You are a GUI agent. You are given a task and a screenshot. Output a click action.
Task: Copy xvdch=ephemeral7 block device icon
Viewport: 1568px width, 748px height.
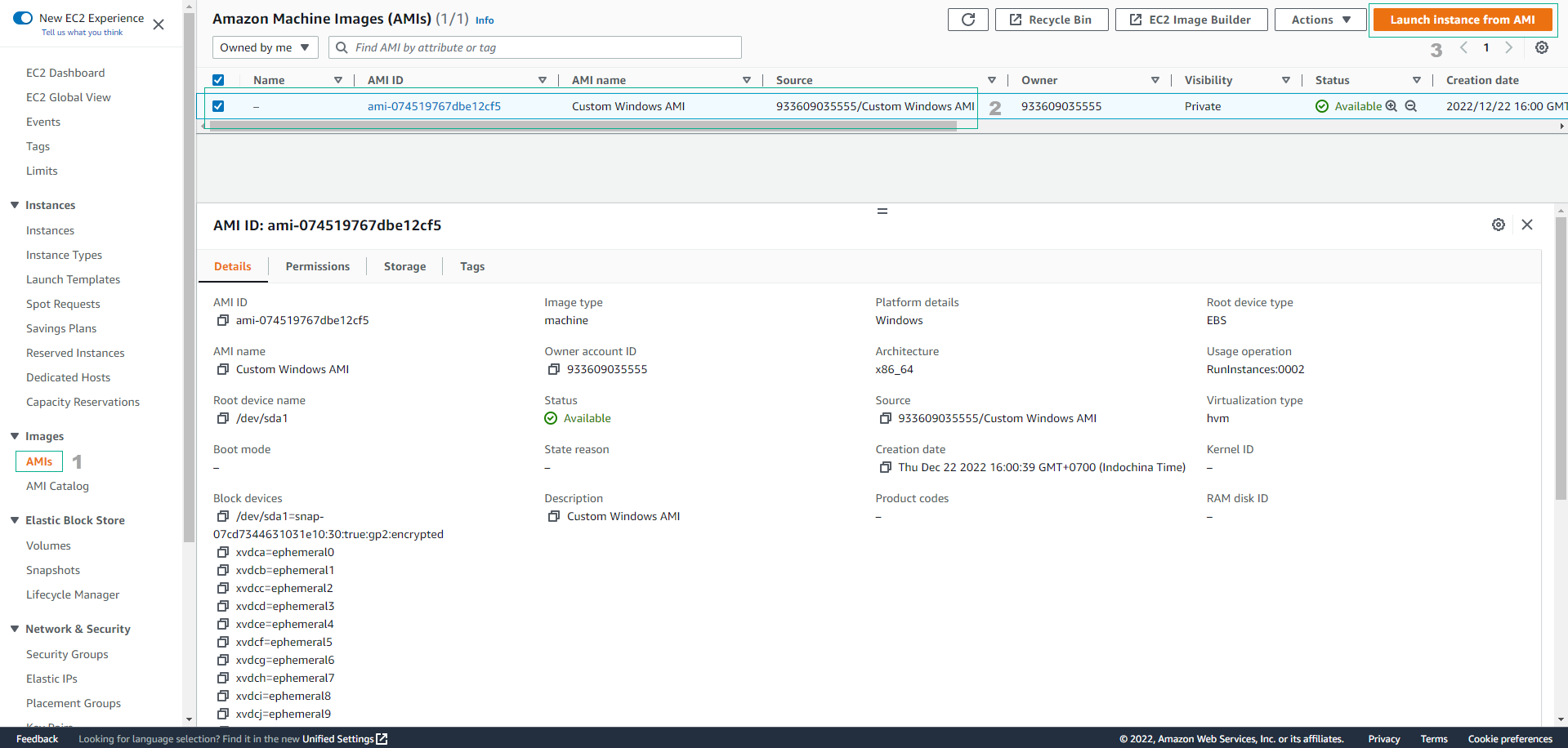[x=222, y=678]
